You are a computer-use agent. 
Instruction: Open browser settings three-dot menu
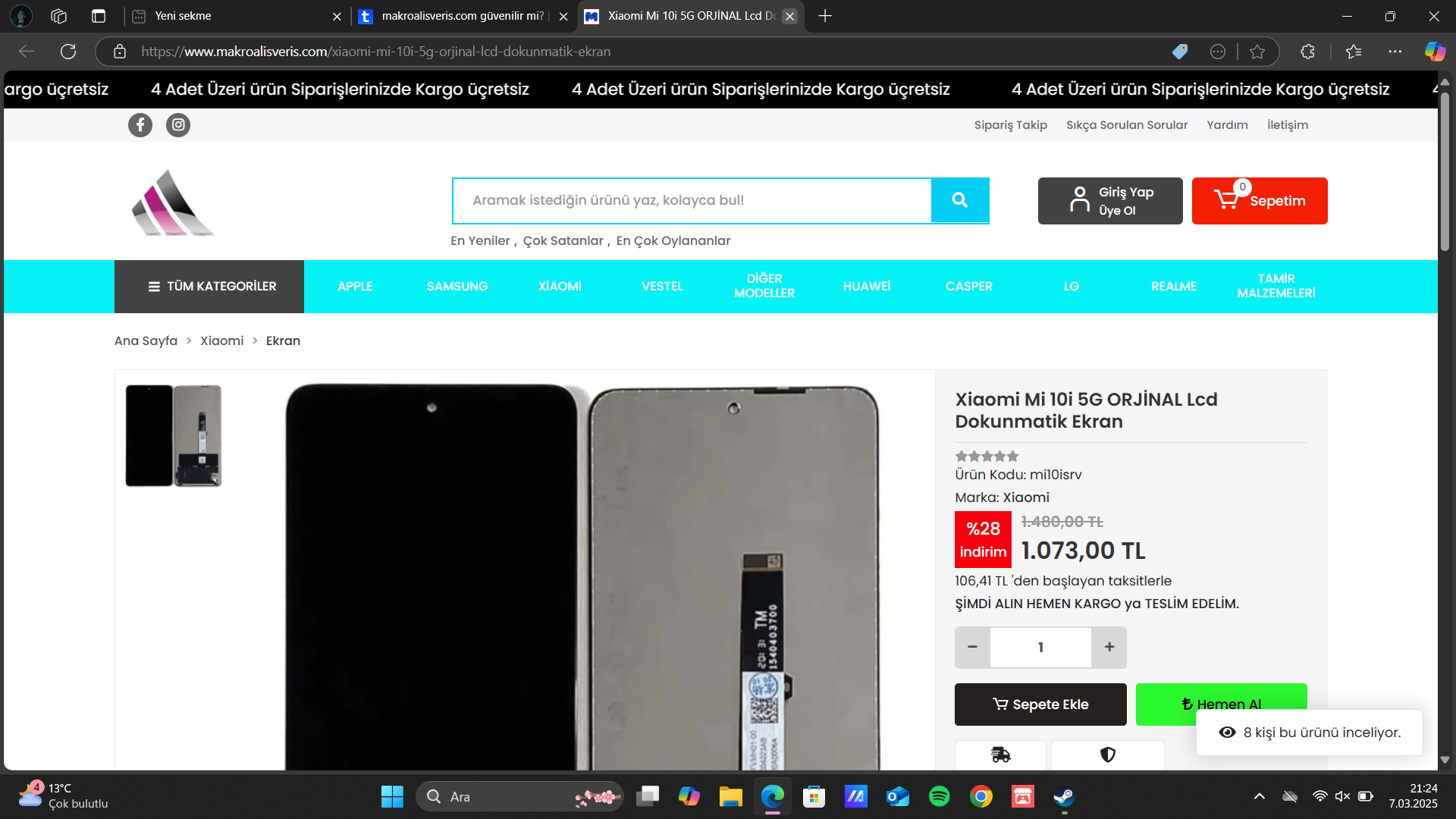point(1395,52)
